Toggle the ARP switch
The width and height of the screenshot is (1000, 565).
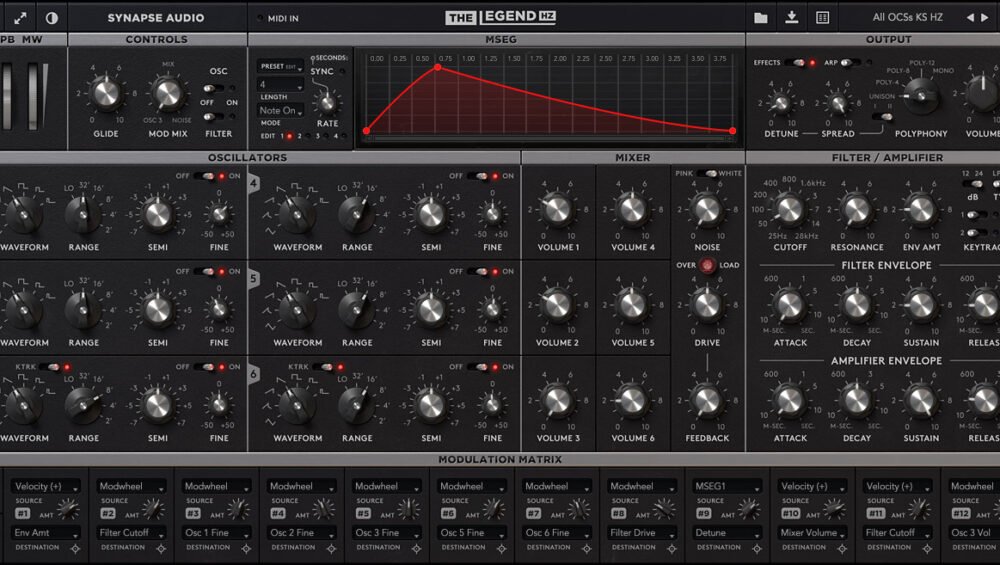point(850,62)
